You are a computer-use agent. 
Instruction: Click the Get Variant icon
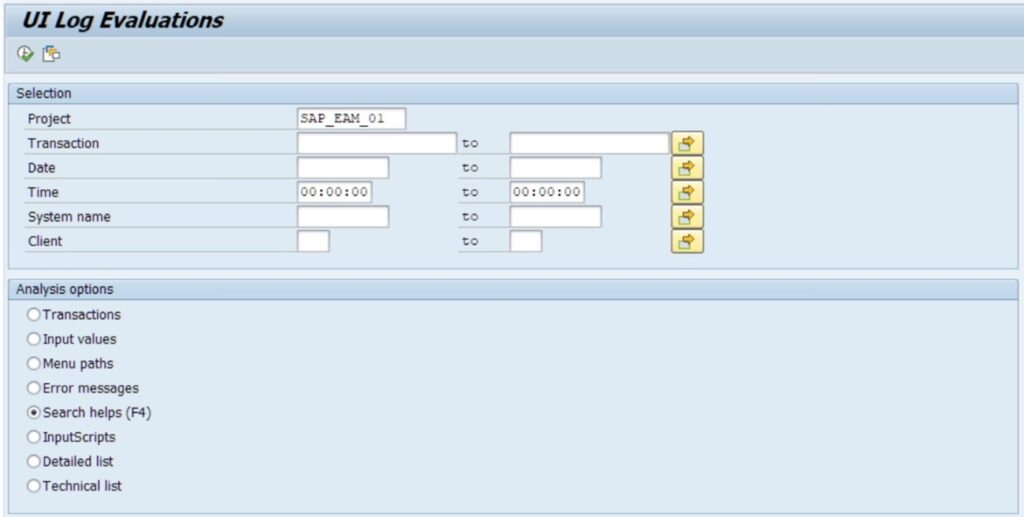coord(50,54)
